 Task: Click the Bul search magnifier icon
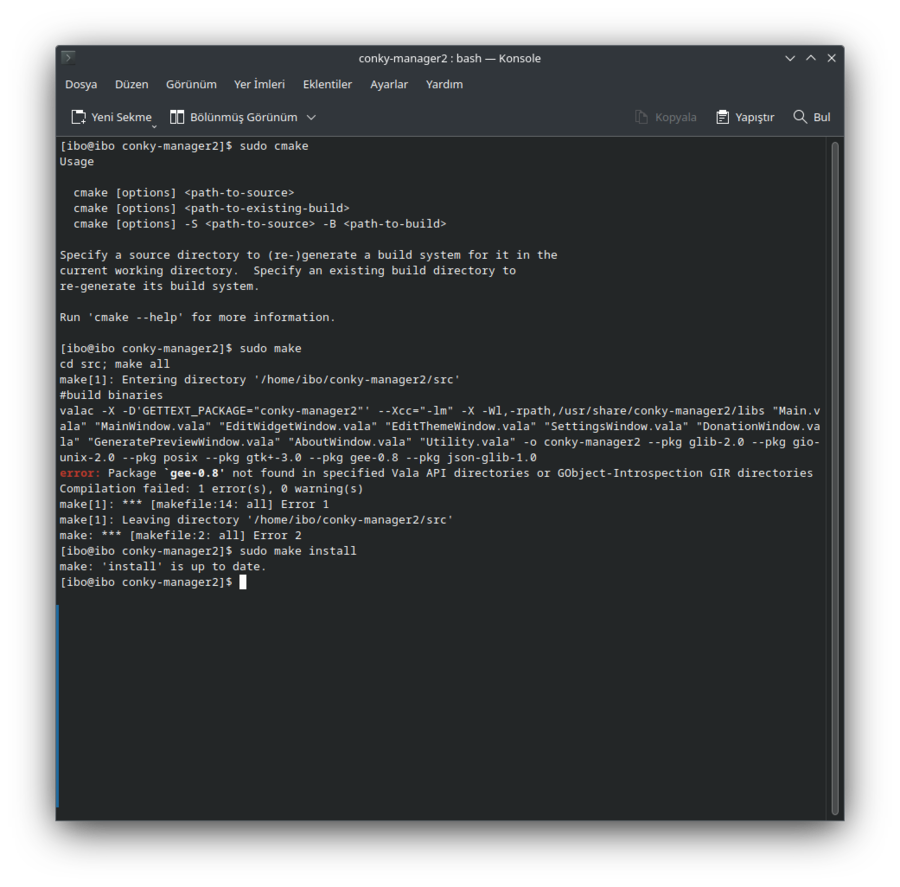click(800, 117)
